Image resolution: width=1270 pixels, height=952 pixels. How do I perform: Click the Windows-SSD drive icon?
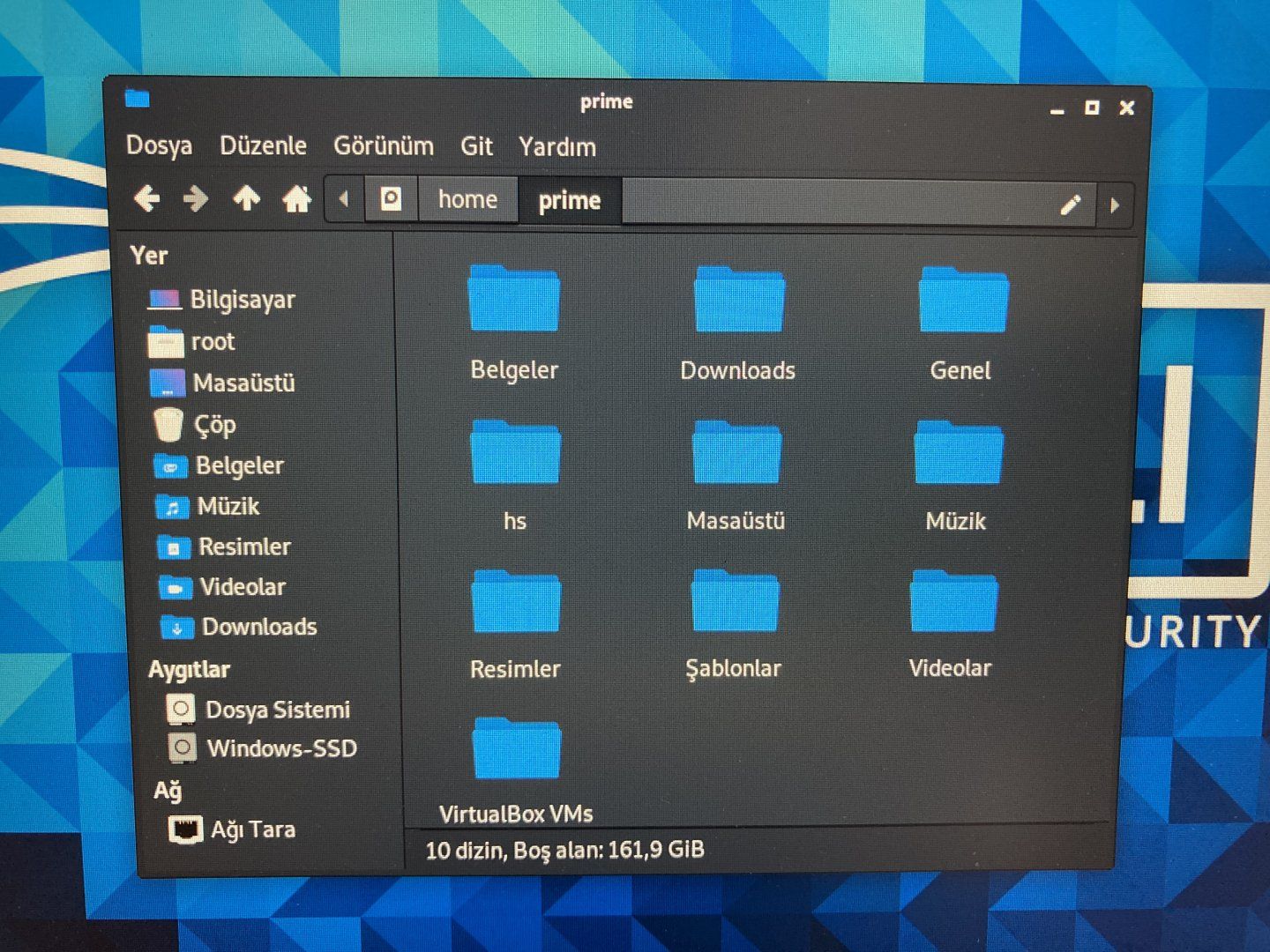[182, 747]
